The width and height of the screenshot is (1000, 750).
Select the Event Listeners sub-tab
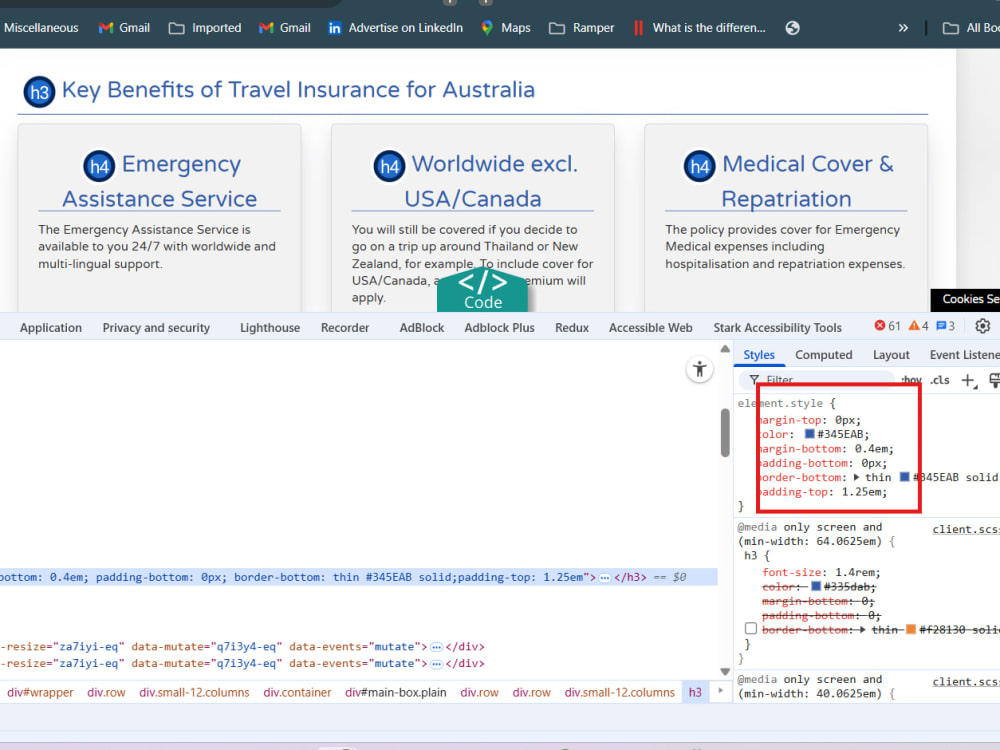coord(964,355)
